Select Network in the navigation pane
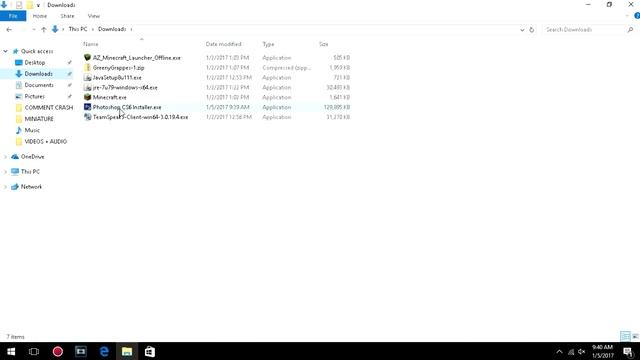The height and width of the screenshot is (360, 640). pyautogui.click(x=31, y=187)
